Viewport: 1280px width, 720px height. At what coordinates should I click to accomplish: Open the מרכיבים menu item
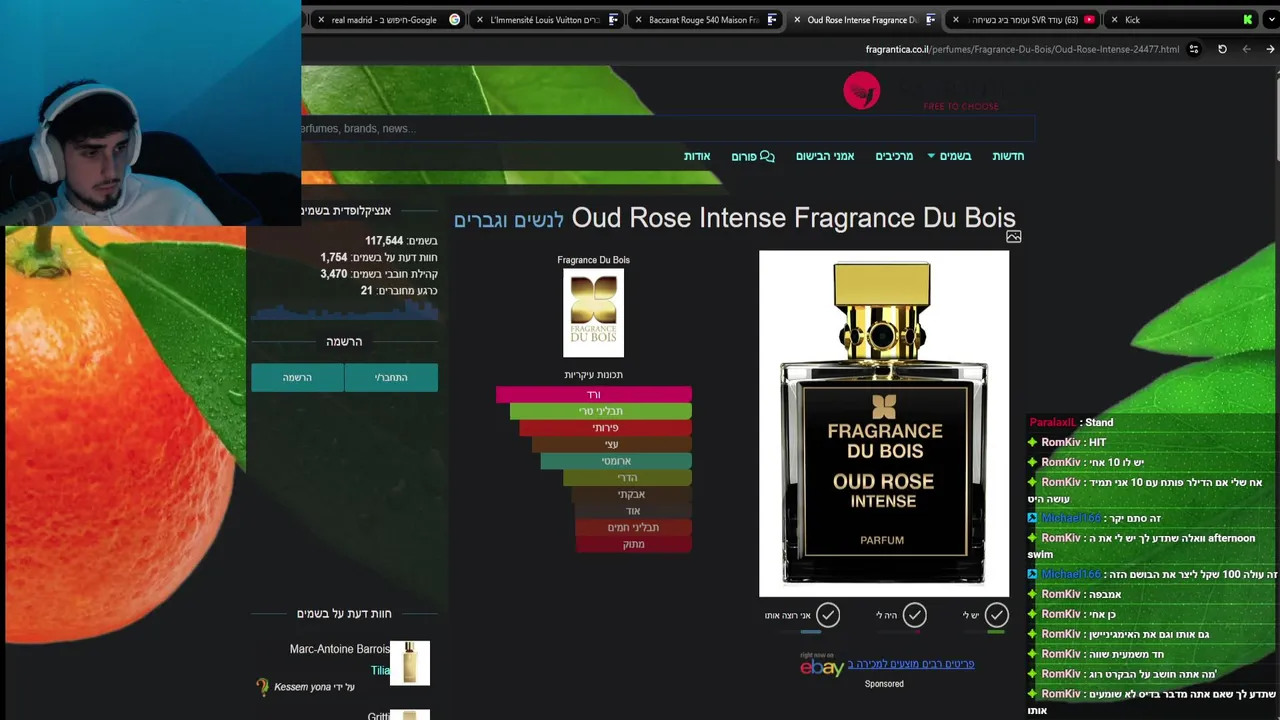tap(894, 156)
